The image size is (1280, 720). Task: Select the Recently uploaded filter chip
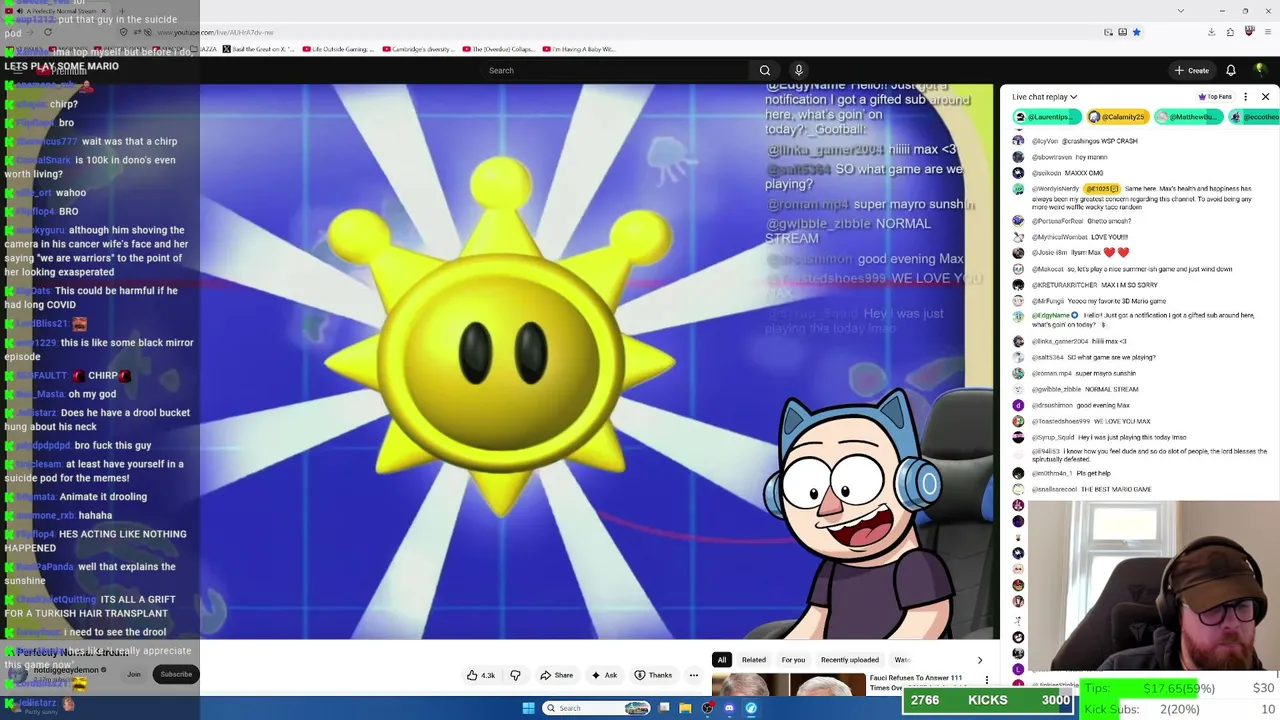850,660
